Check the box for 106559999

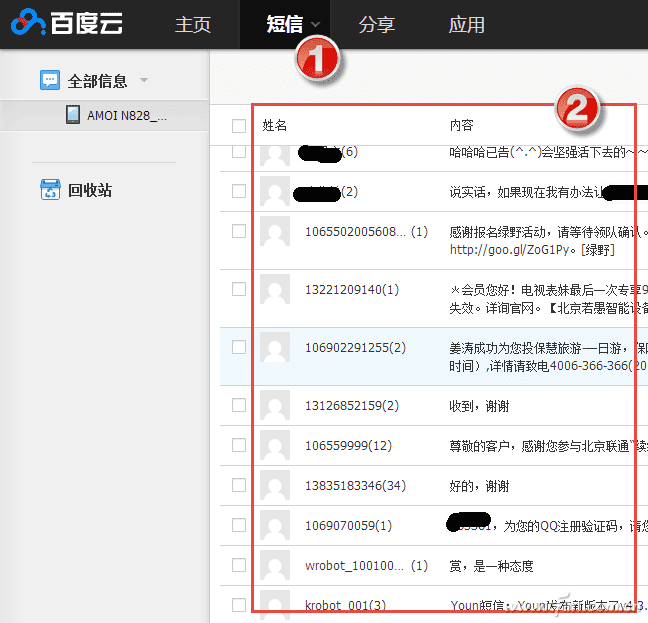coord(239,445)
